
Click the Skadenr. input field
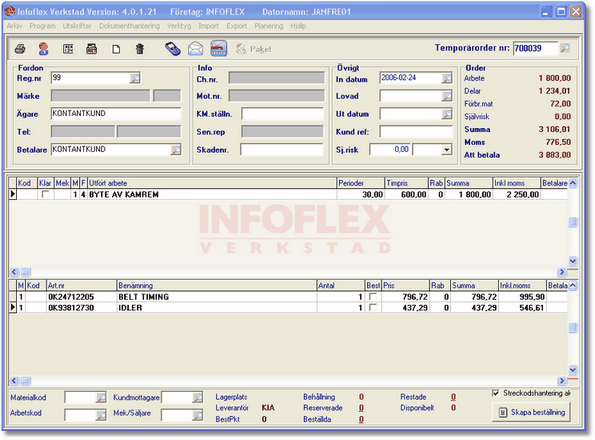pyautogui.click(x=282, y=150)
